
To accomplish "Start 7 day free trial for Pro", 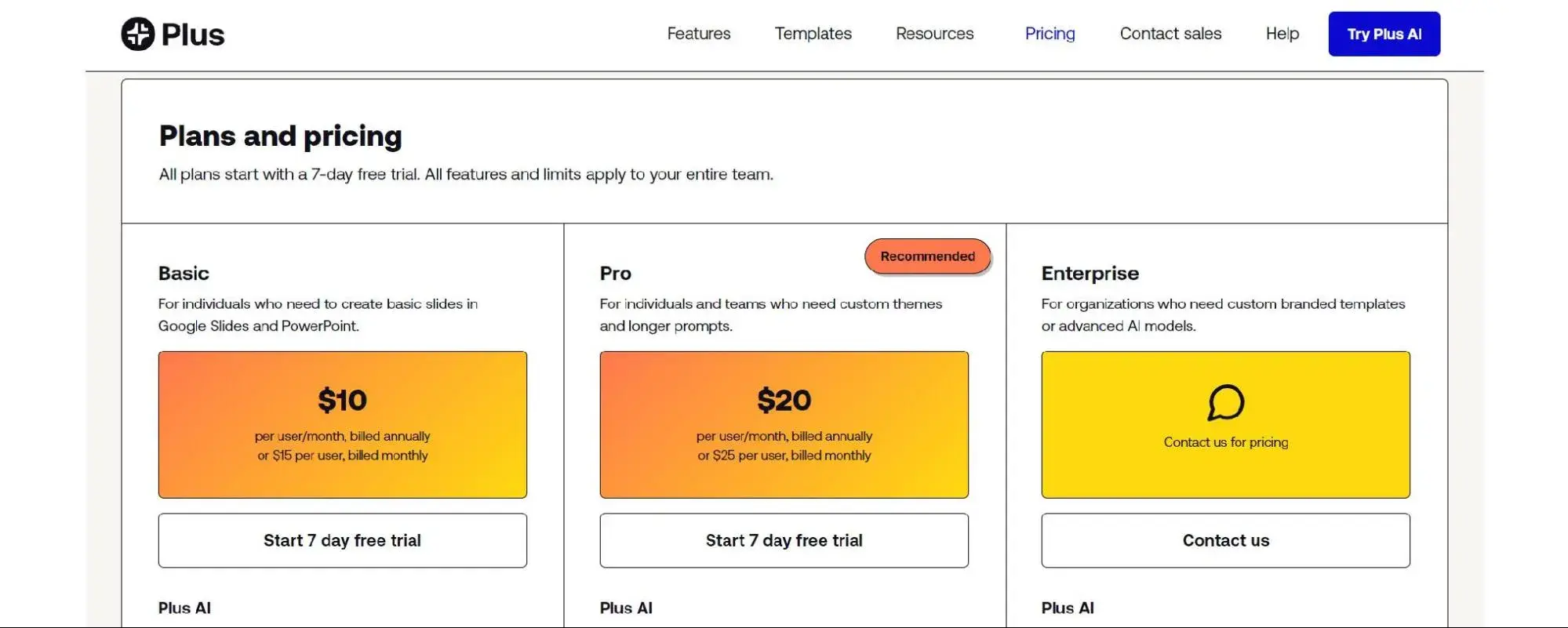I will (784, 540).
